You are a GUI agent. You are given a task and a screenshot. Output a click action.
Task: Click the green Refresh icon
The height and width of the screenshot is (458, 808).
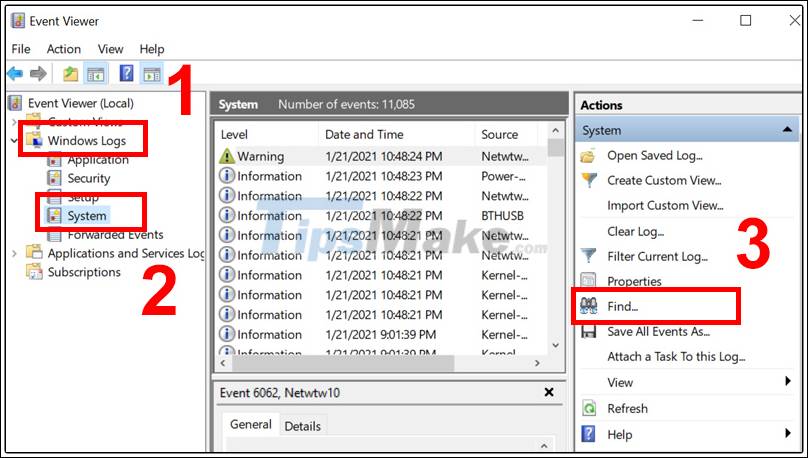coord(588,409)
